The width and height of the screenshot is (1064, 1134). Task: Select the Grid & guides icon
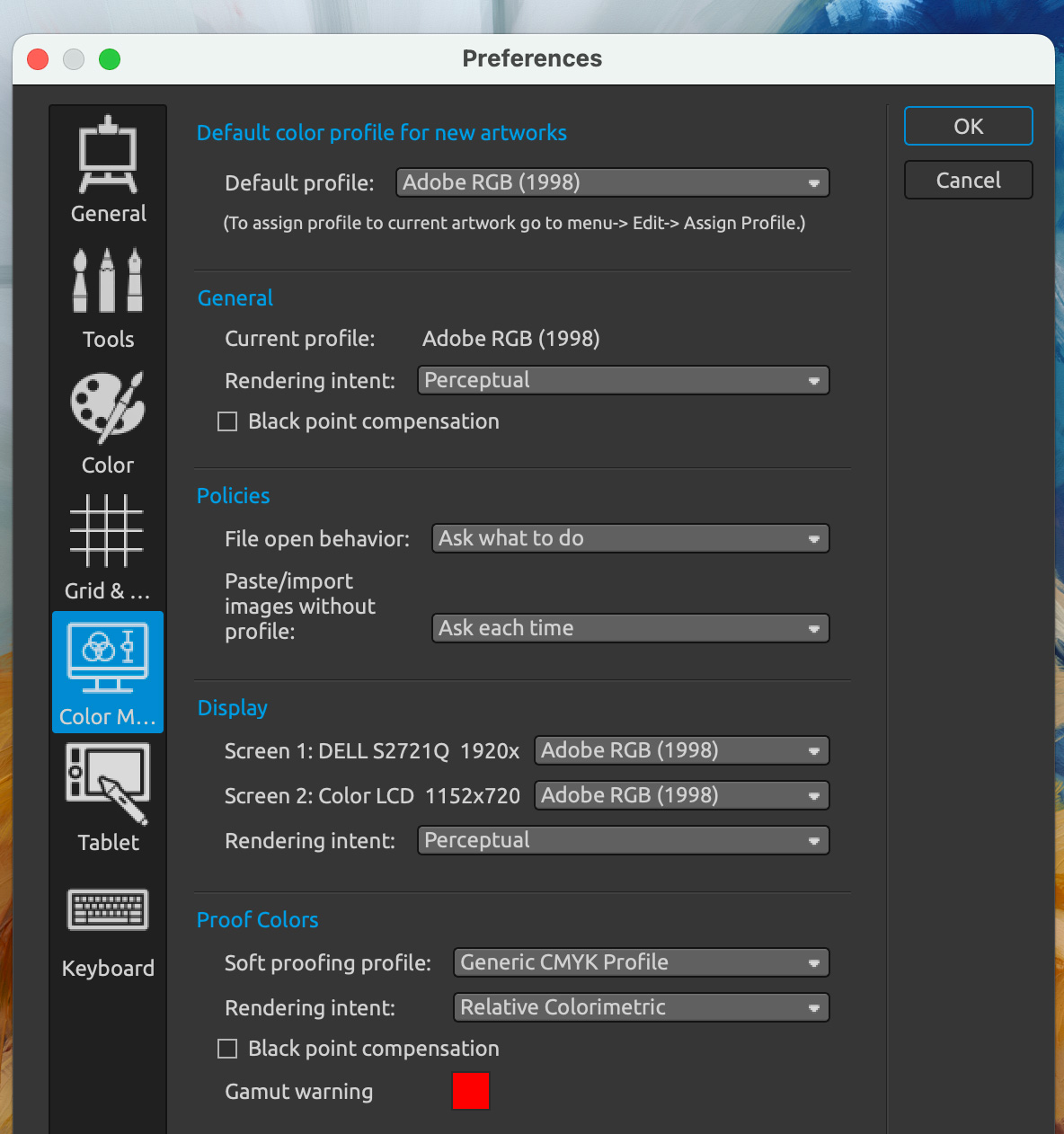coord(107,532)
